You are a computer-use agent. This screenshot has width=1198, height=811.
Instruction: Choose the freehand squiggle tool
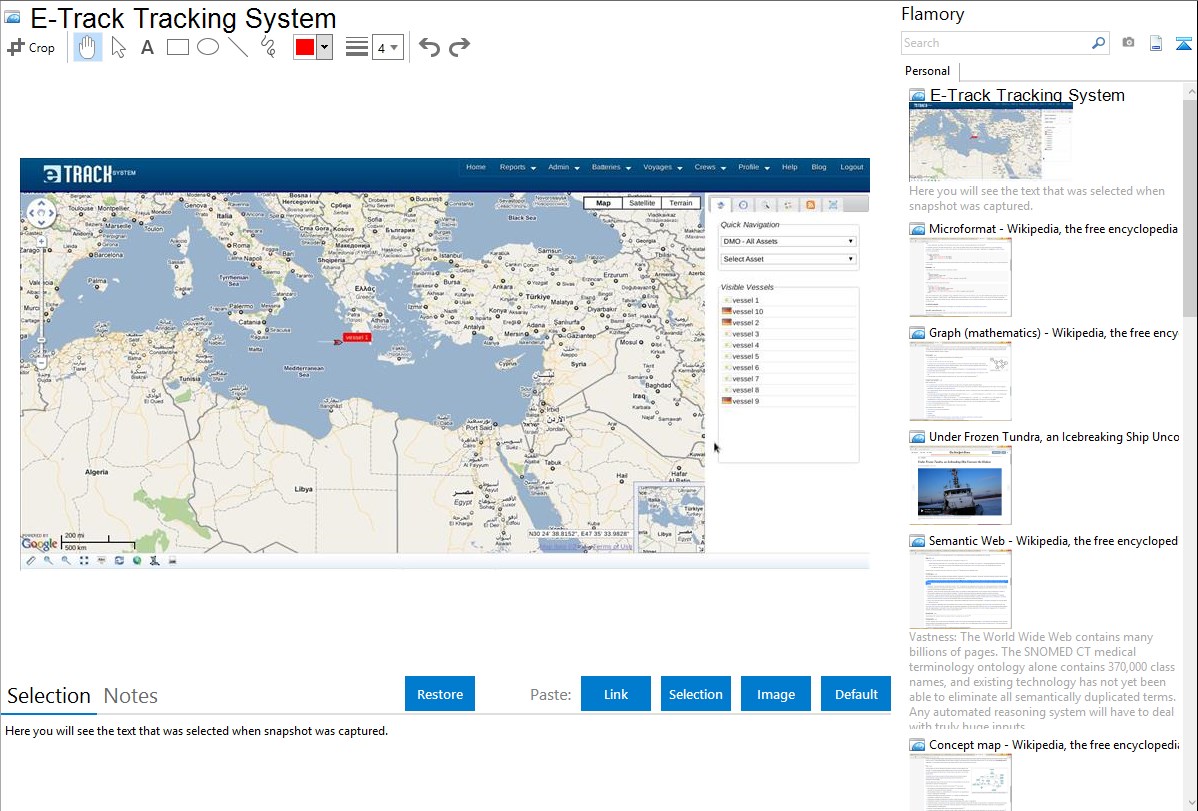(268, 47)
